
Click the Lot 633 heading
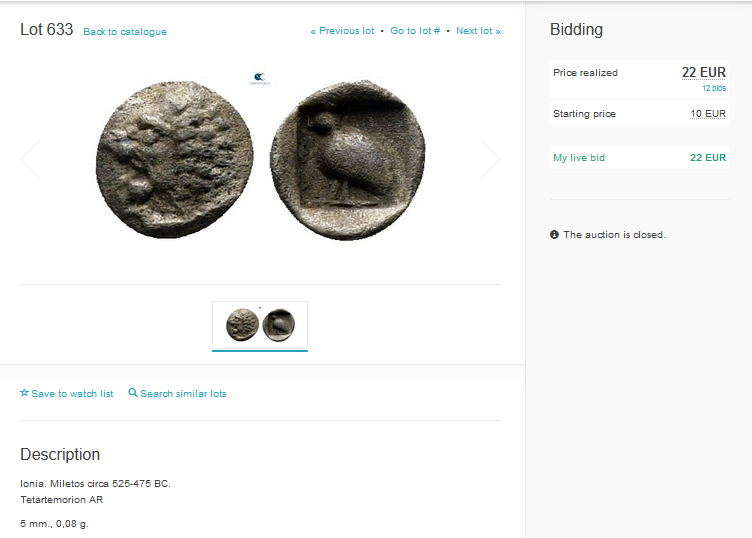point(47,29)
